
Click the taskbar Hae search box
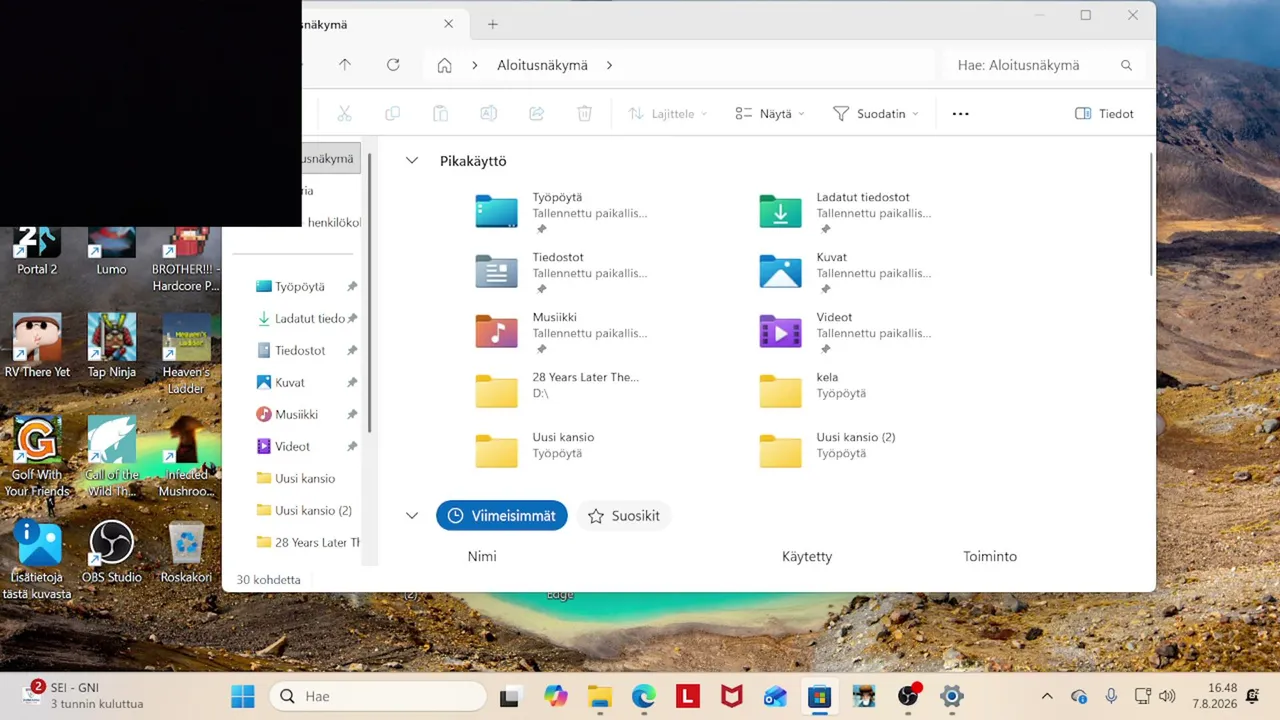click(378, 696)
